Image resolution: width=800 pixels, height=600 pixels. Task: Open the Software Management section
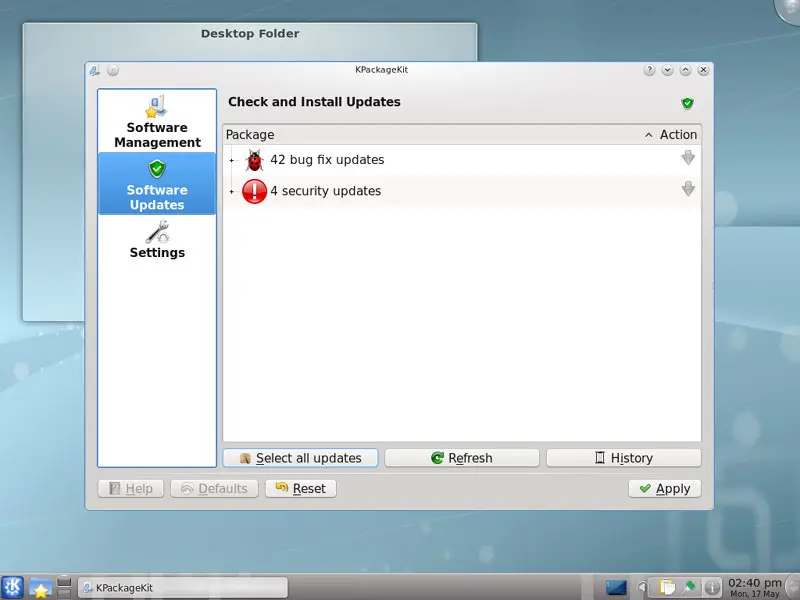157,121
